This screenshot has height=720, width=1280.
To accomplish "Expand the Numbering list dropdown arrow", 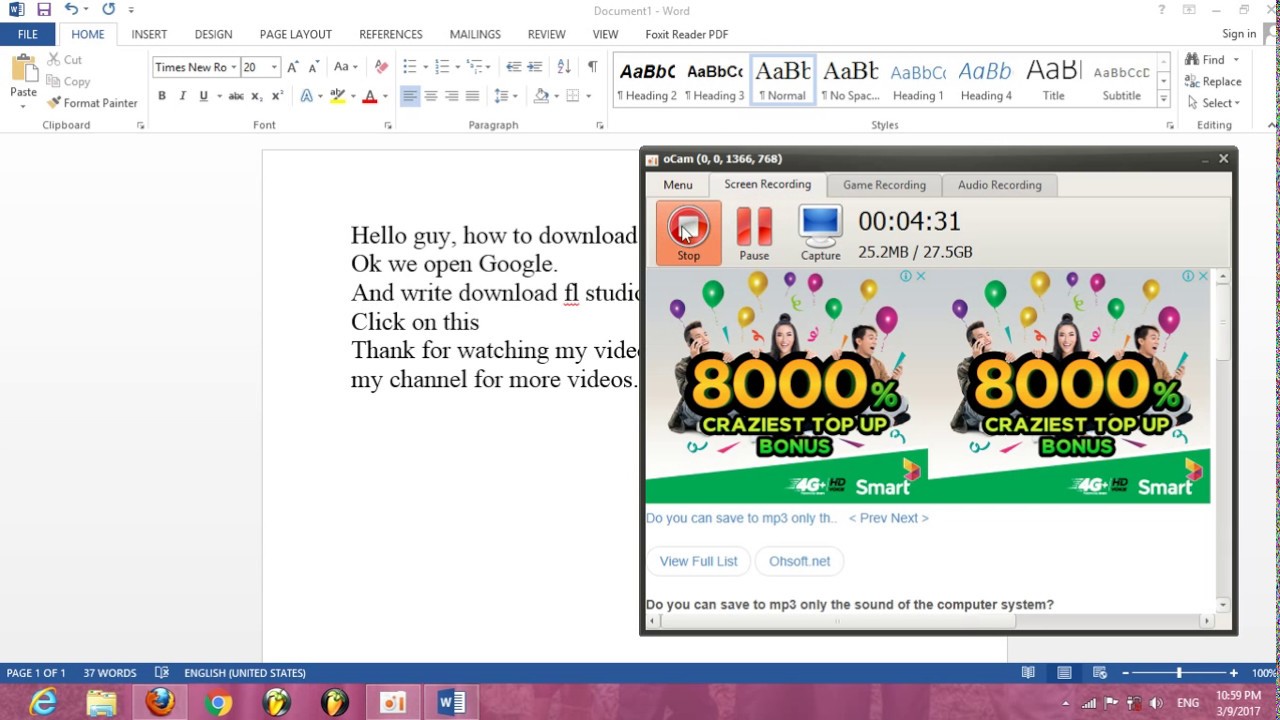I will [457, 67].
